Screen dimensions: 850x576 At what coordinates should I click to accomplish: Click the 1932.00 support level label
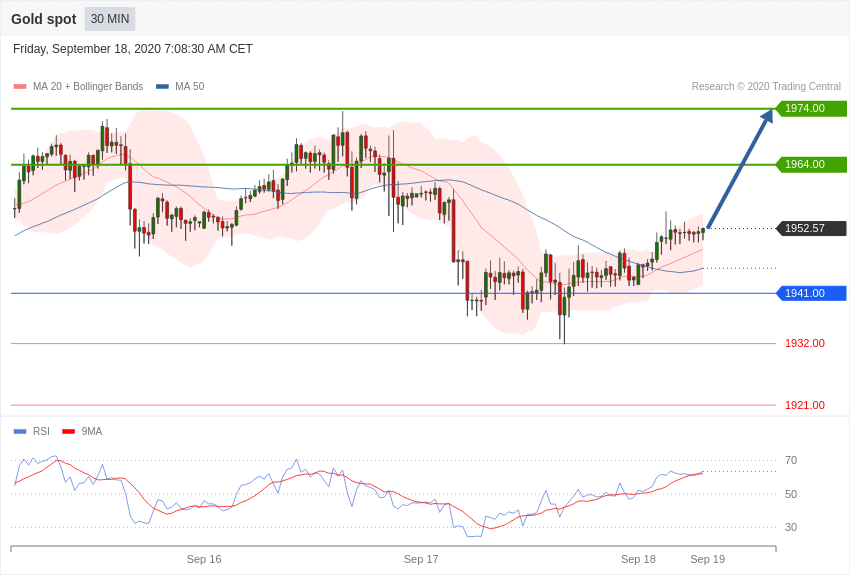805,343
